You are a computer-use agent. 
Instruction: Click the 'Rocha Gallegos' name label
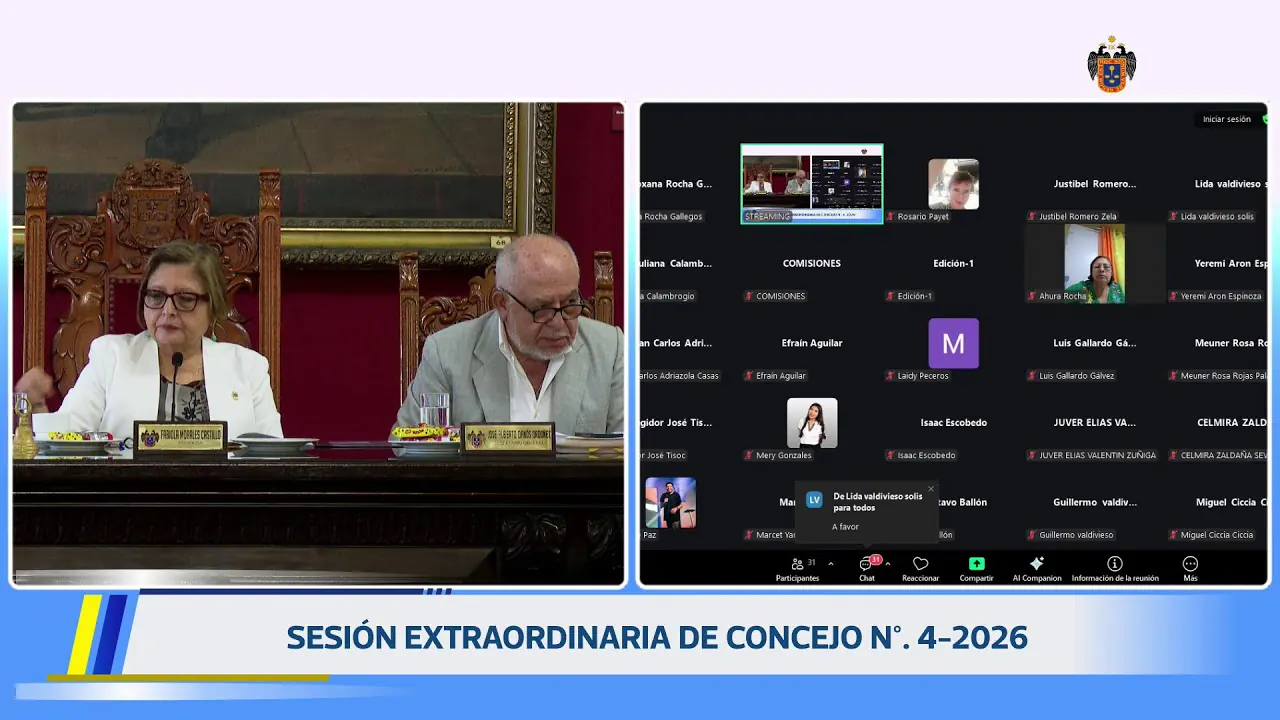[672, 216]
